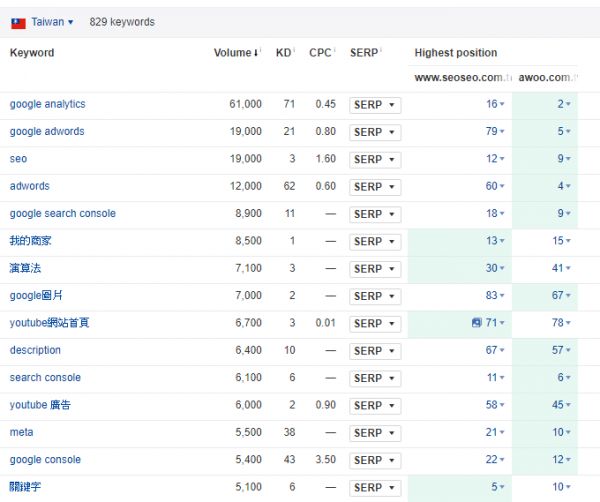The image size is (600, 502).
Task: Expand awoo position 5 for google adwords
Action: 564,131
